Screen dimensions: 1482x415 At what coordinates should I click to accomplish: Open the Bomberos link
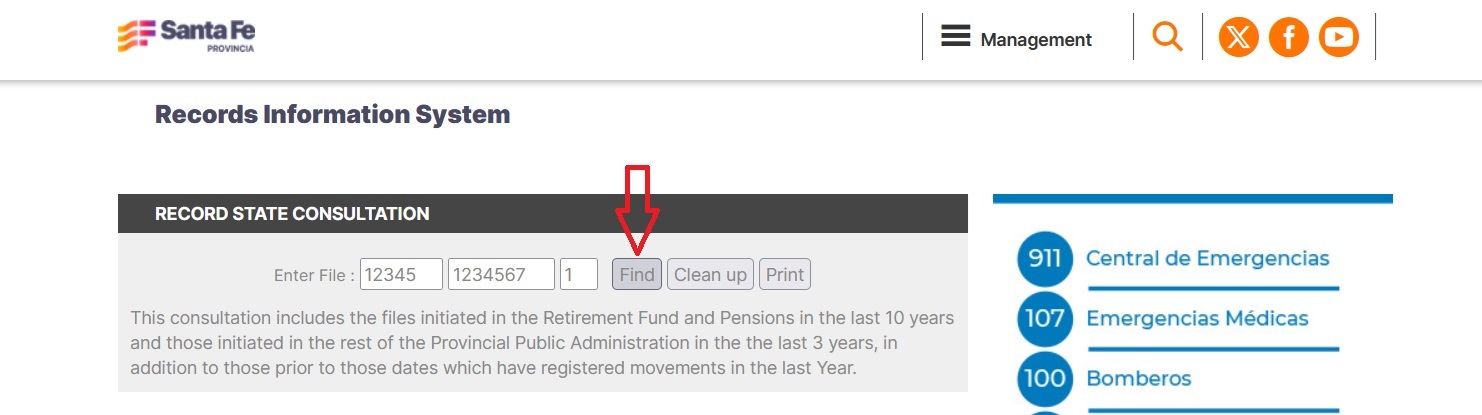point(1138,379)
